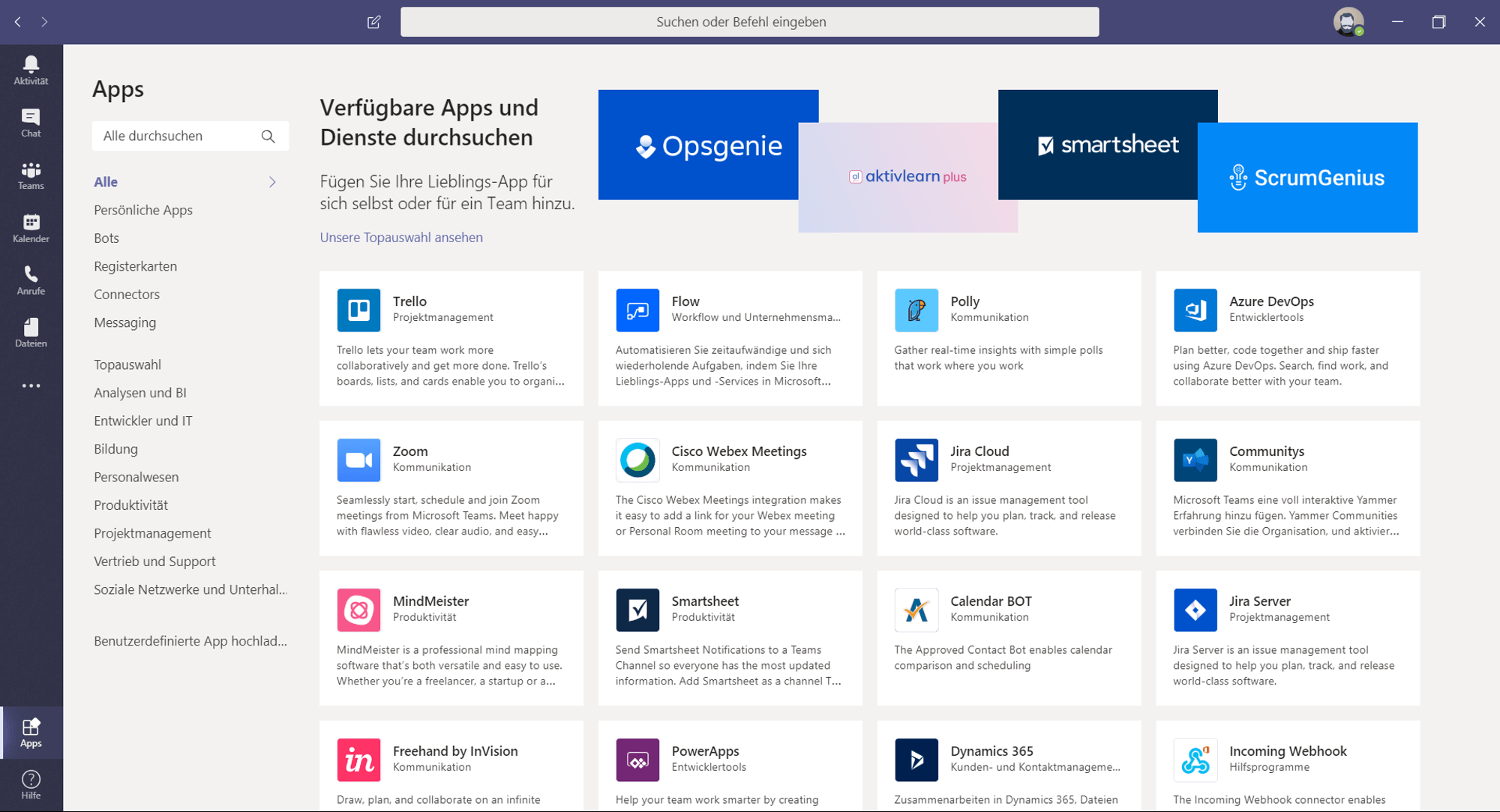
Task: Open the Bildung category
Action: coord(115,449)
